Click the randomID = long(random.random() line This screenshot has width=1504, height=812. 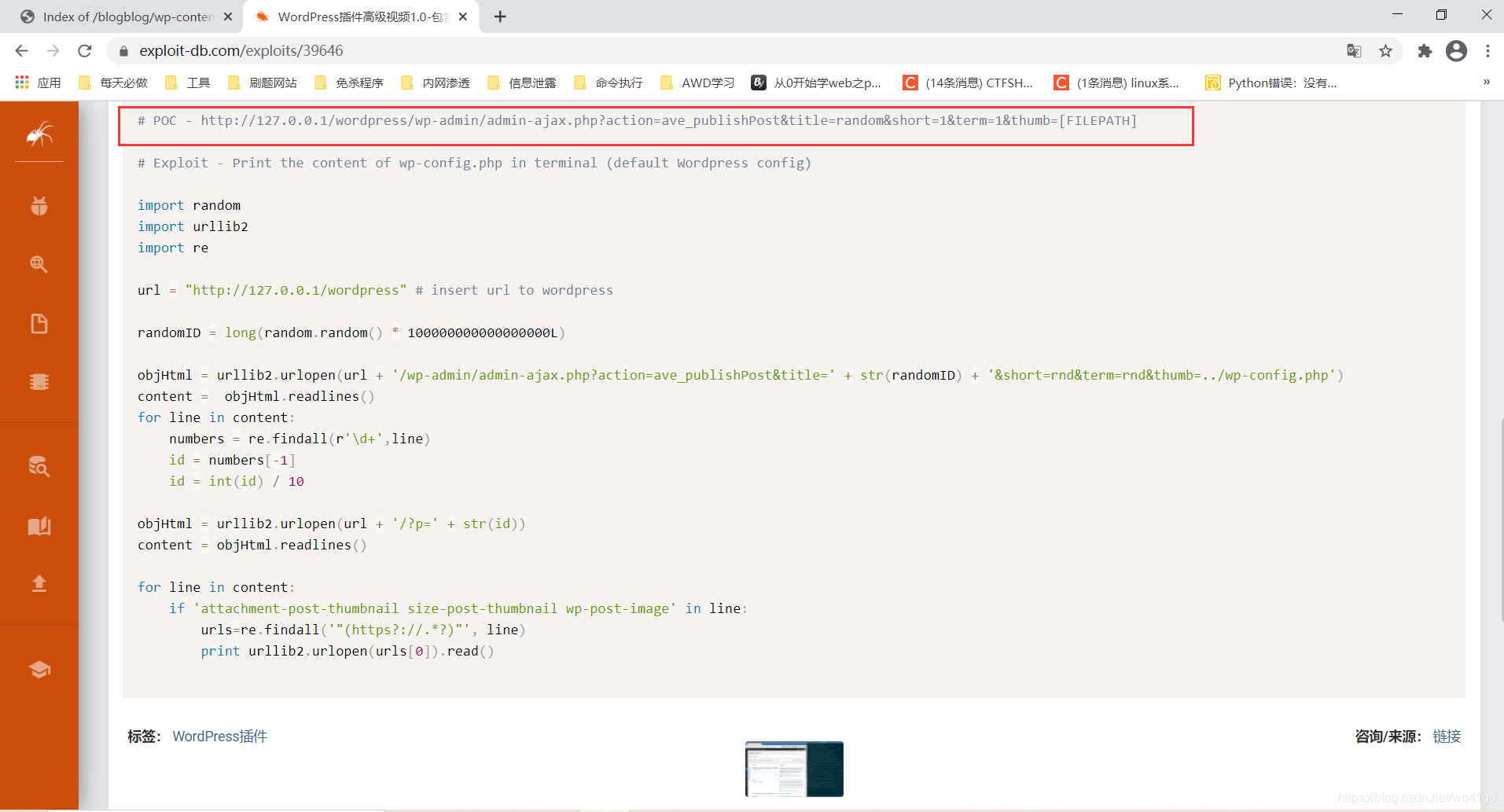tap(351, 333)
